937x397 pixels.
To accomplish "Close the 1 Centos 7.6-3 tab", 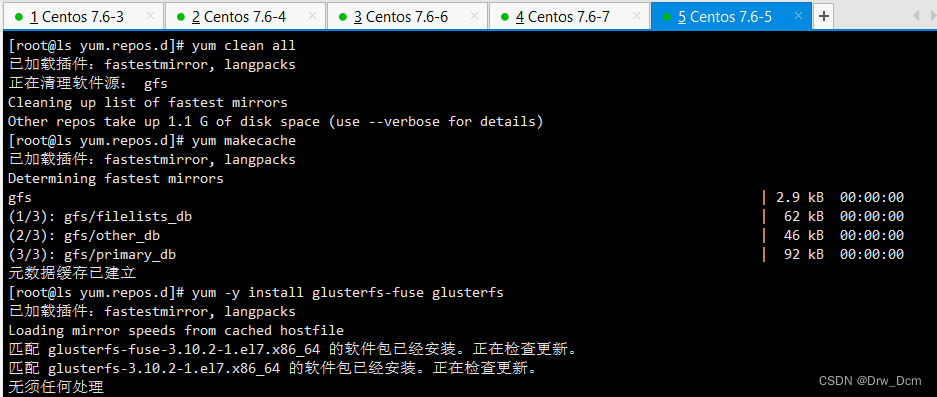I will (151, 16).
